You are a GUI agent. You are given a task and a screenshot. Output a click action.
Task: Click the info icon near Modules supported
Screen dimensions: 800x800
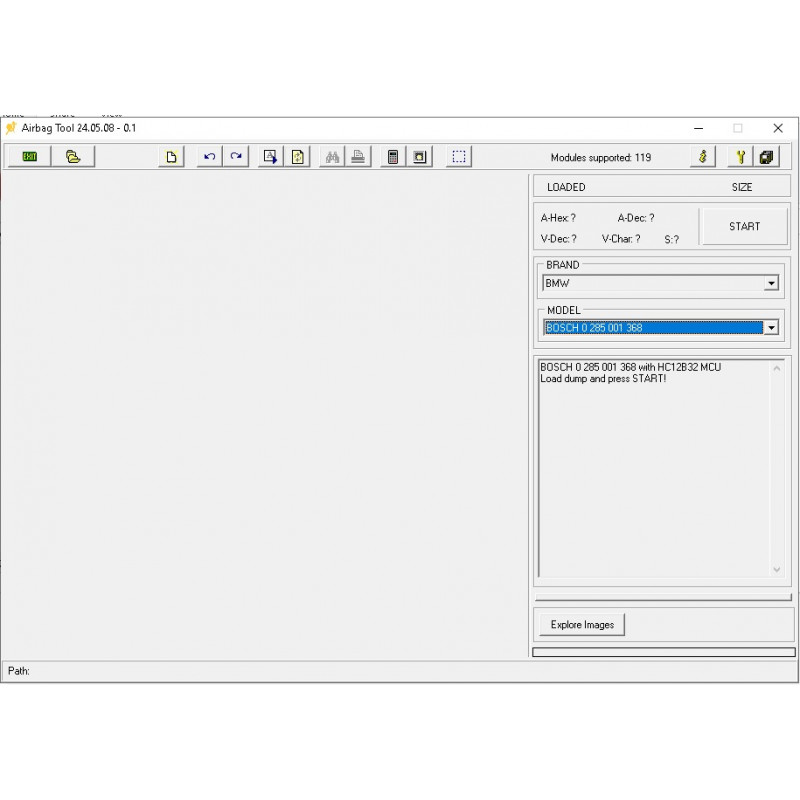702,156
